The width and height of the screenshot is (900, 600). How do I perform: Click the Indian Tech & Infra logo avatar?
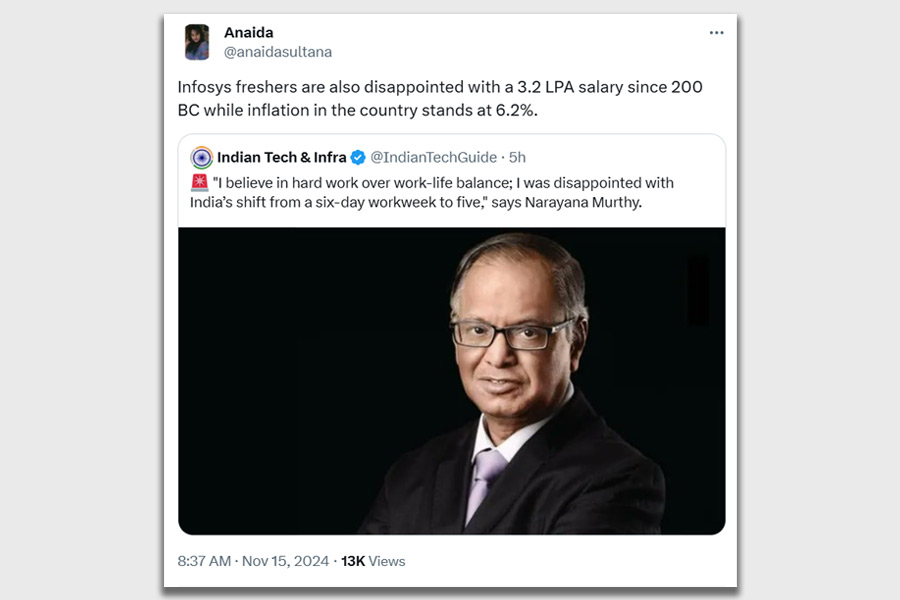tap(202, 157)
